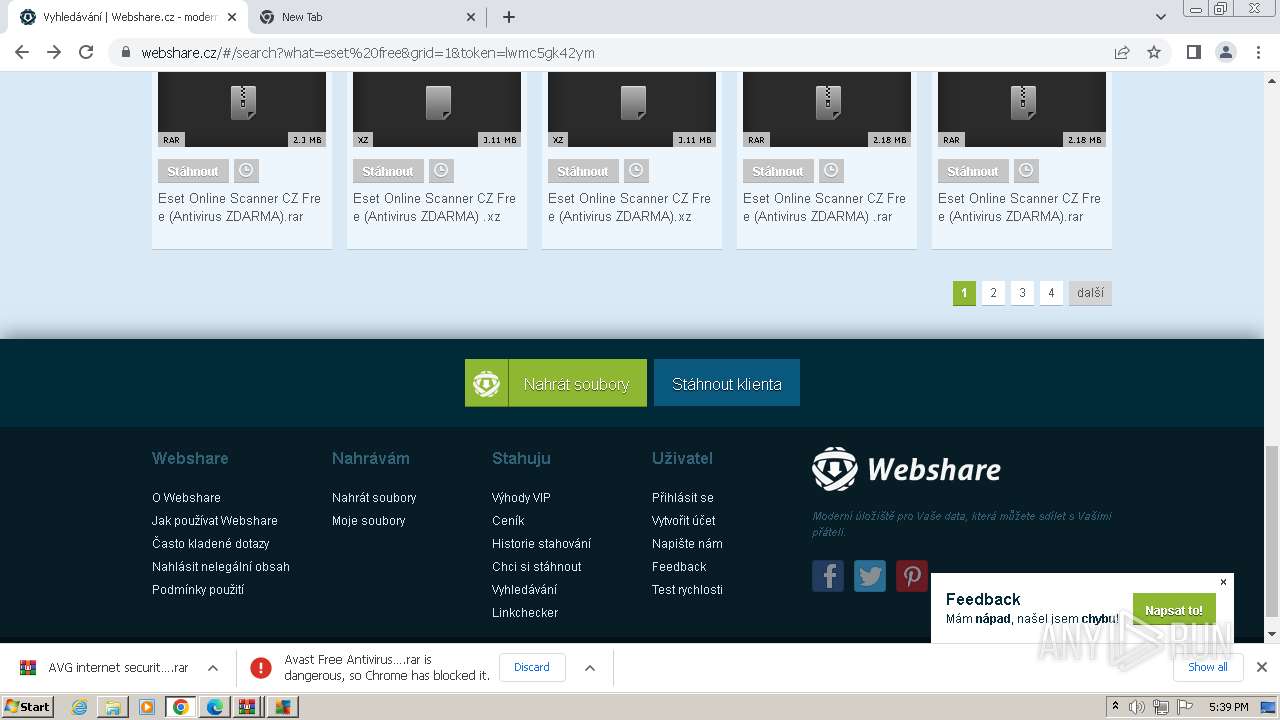The width and height of the screenshot is (1280, 720).
Task: Bookmark this page with the star icon
Action: [x=1154, y=52]
